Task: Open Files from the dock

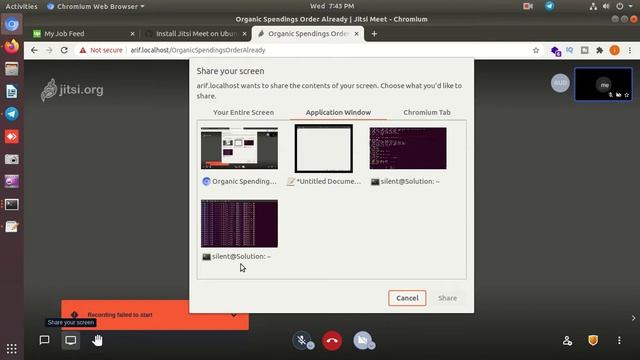Action: pos(12,69)
